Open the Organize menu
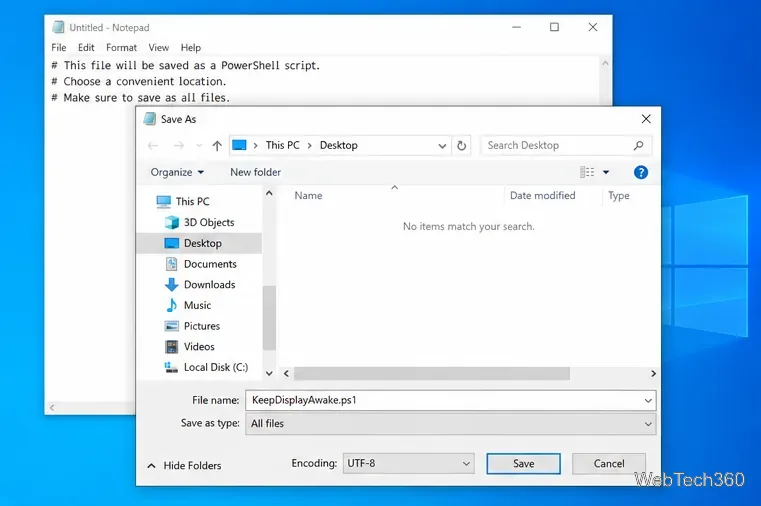The height and width of the screenshot is (506, 761). click(x=177, y=172)
